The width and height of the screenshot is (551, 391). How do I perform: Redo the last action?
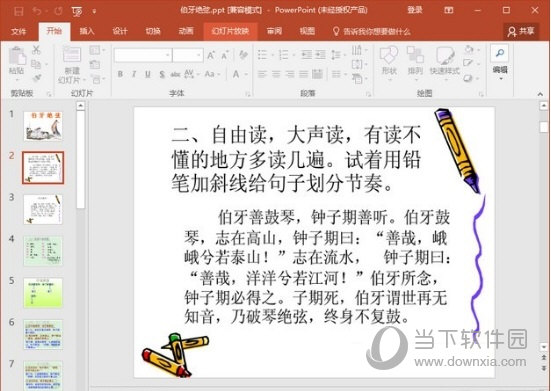[x=58, y=11]
